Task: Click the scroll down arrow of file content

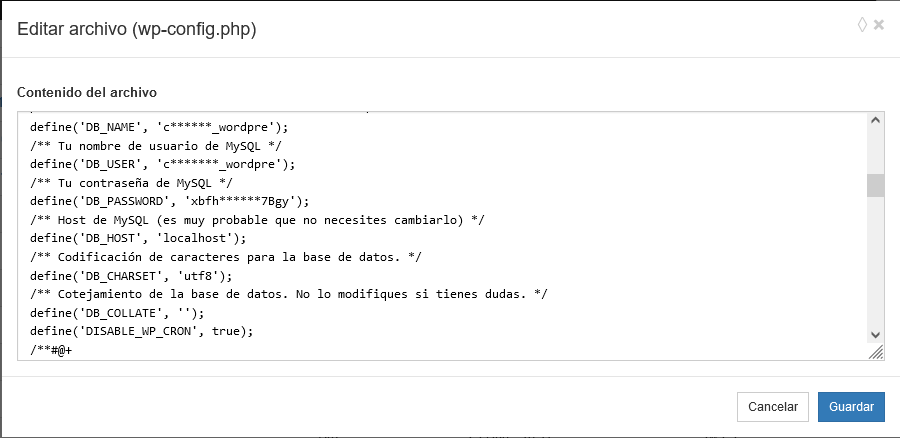Action: [x=875, y=335]
